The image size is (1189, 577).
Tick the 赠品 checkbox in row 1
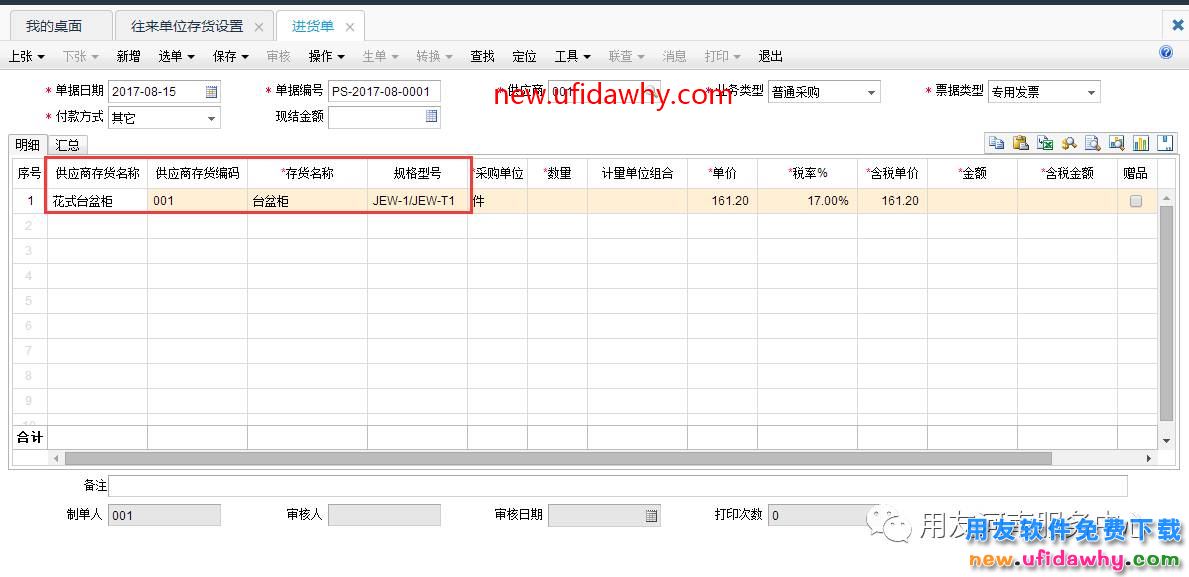click(x=1135, y=201)
